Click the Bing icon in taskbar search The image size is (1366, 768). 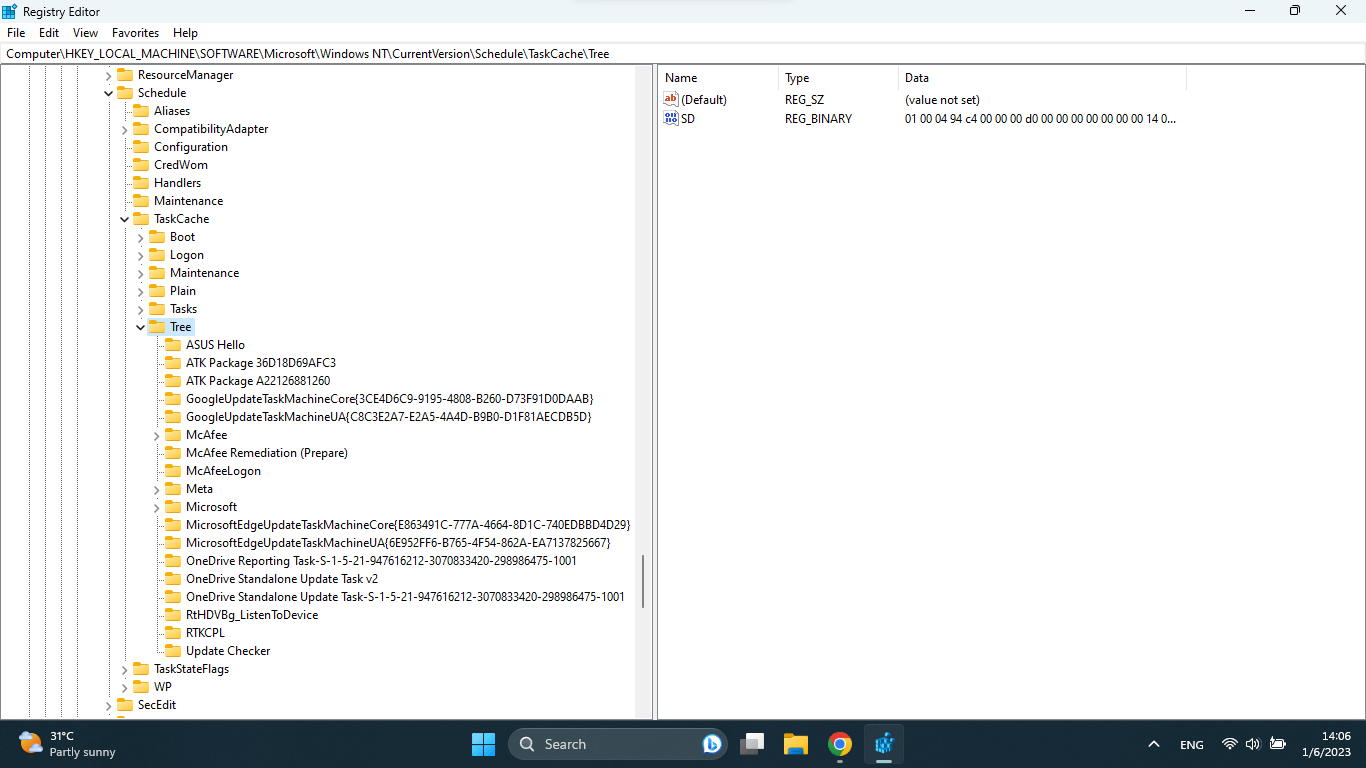tap(712, 744)
